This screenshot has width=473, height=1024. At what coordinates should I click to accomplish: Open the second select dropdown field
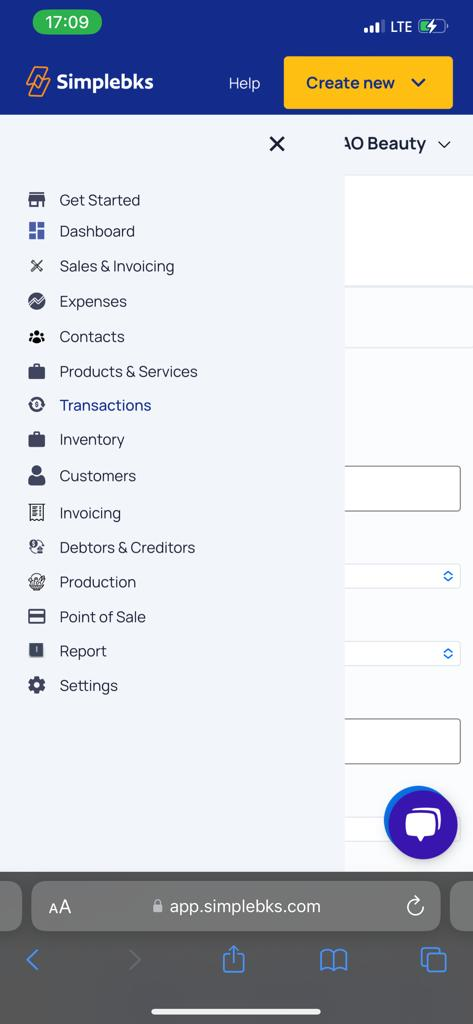tap(402, 653)
